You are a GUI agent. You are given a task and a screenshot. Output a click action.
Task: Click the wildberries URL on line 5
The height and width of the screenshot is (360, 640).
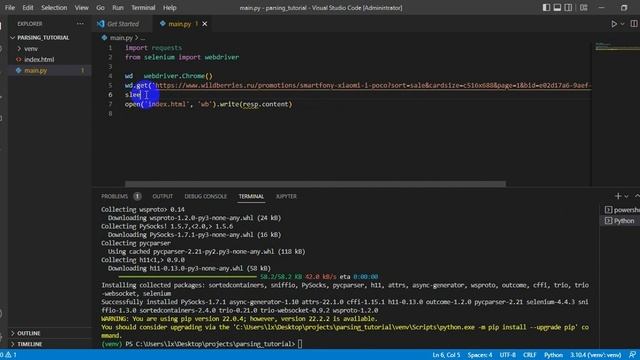(372, 85)
